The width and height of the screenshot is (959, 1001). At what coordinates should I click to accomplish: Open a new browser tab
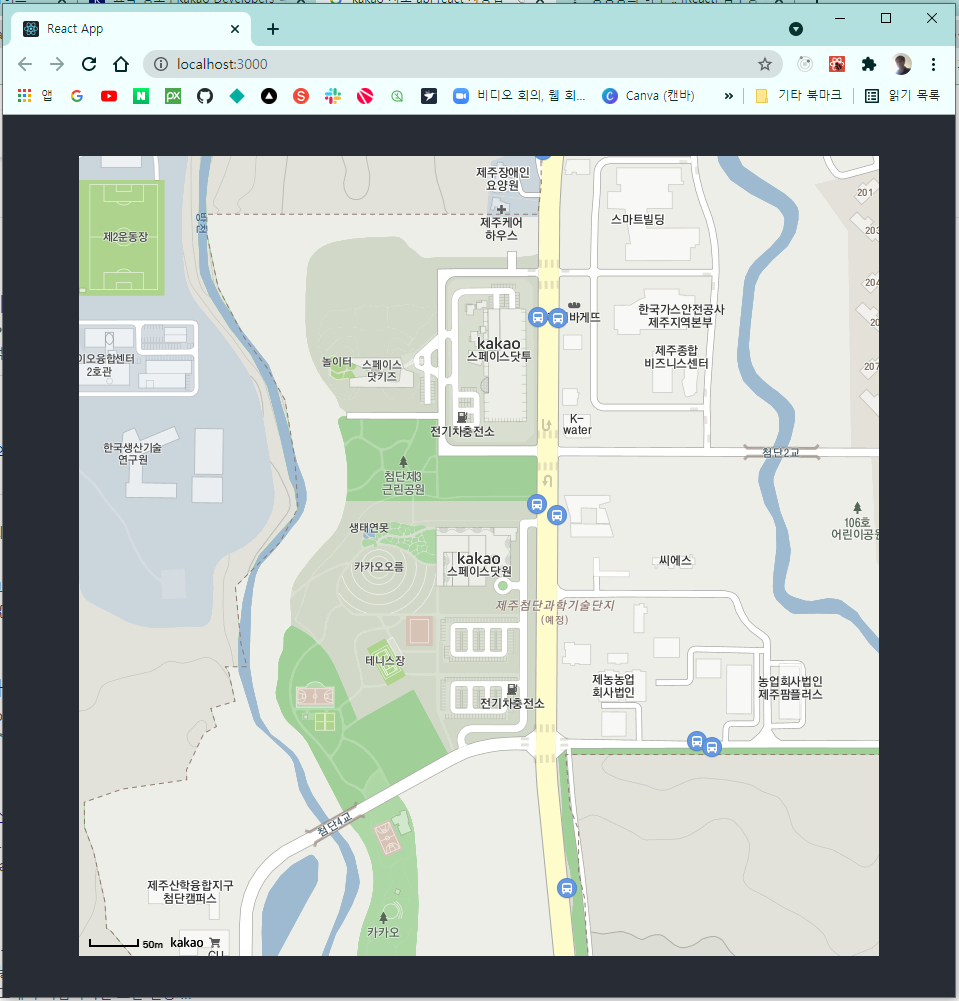tap(273, 29)
